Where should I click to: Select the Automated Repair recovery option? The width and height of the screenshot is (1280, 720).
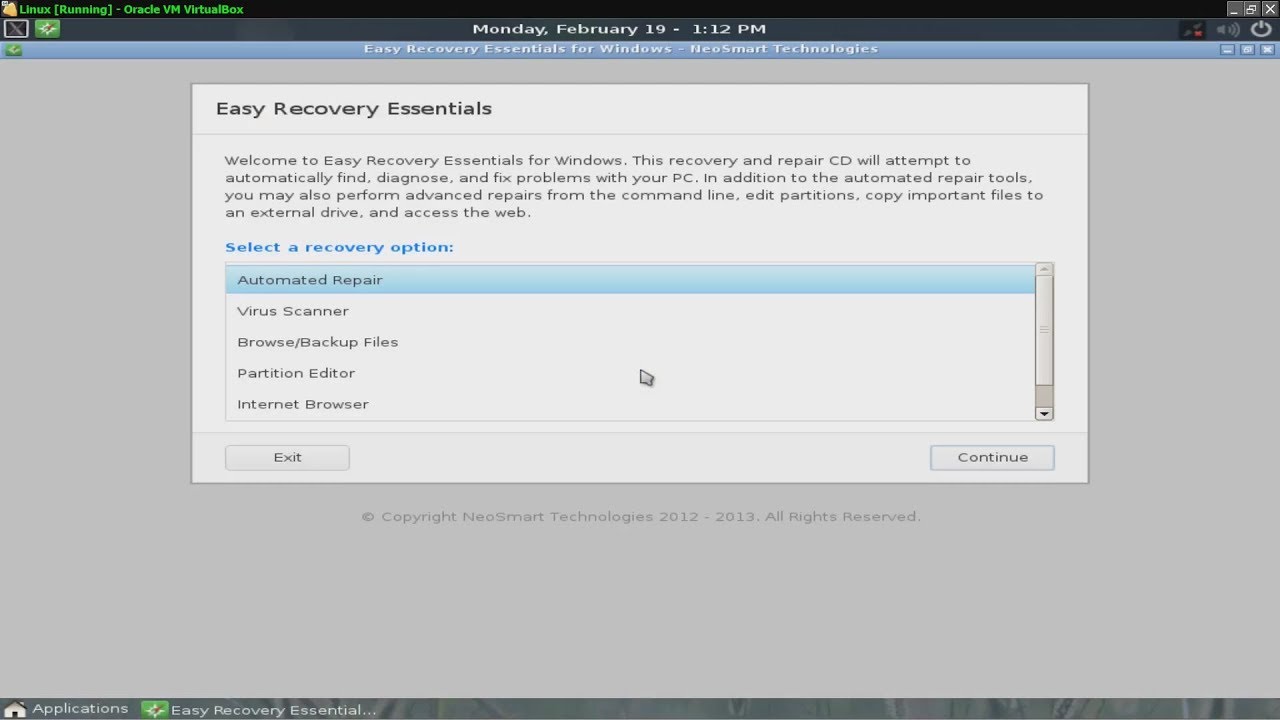630,280
